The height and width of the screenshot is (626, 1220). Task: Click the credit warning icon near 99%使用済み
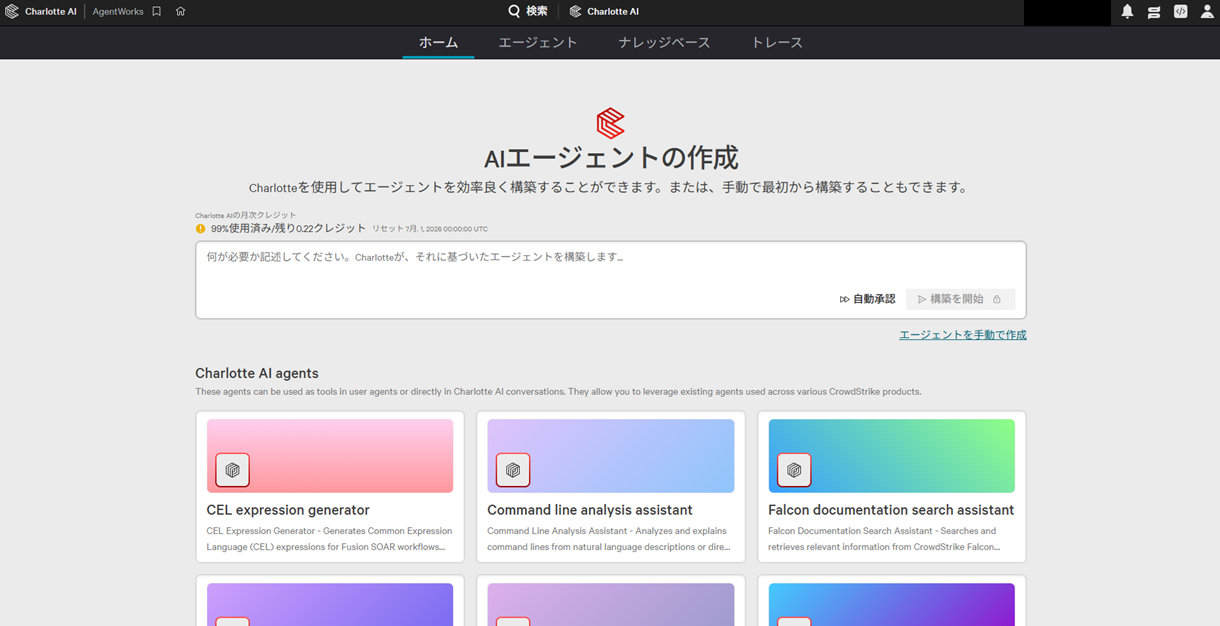tap(201, 229)
